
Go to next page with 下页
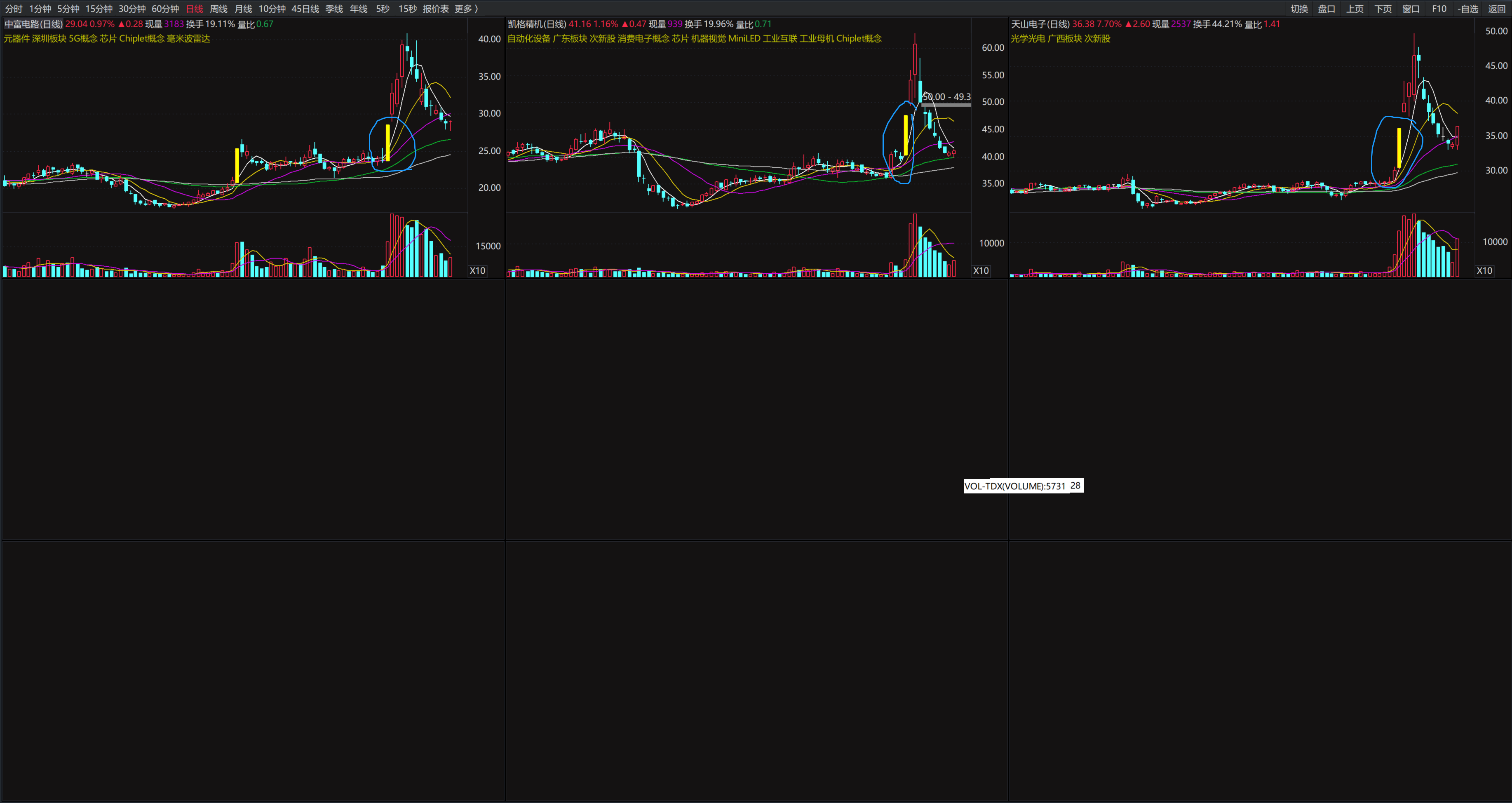tap(1383, 9)
